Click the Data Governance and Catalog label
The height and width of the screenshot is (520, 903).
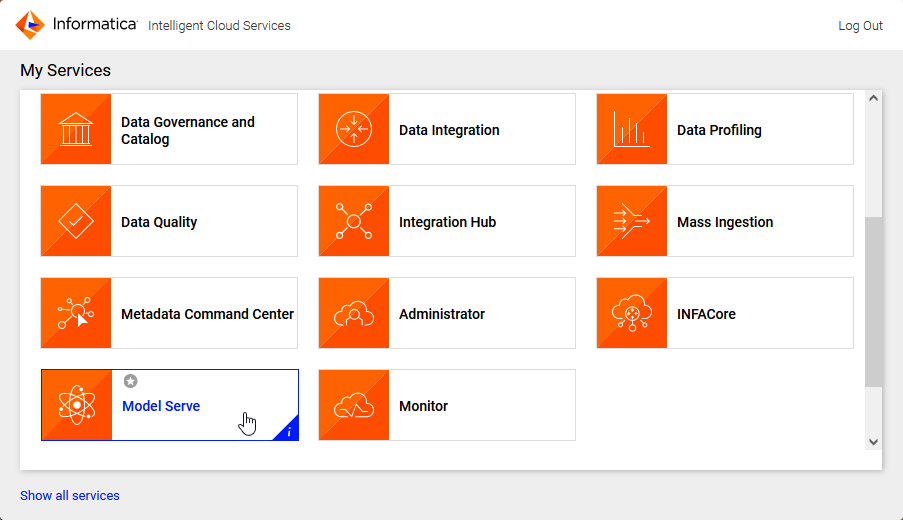pos(188,130)
